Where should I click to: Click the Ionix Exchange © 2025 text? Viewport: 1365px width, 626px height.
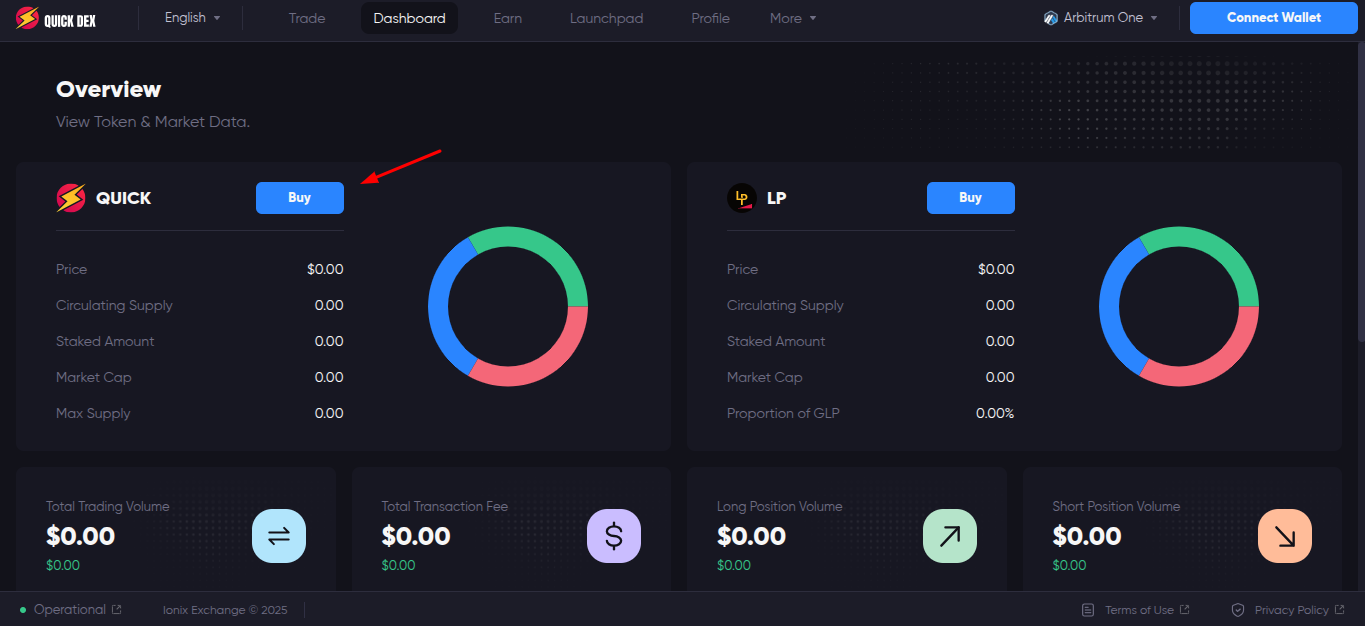pos(225,610)
